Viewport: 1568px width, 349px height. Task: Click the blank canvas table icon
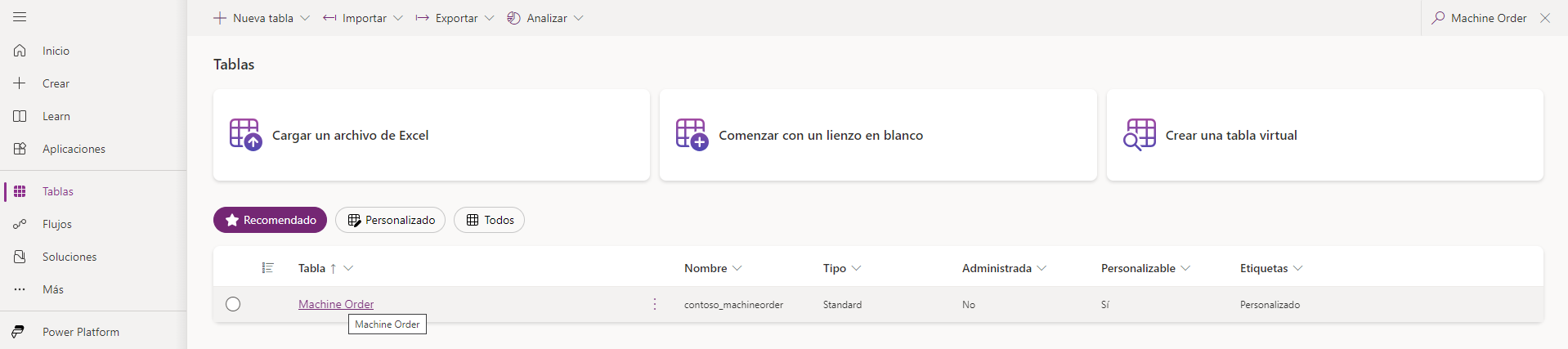(692, 135)
